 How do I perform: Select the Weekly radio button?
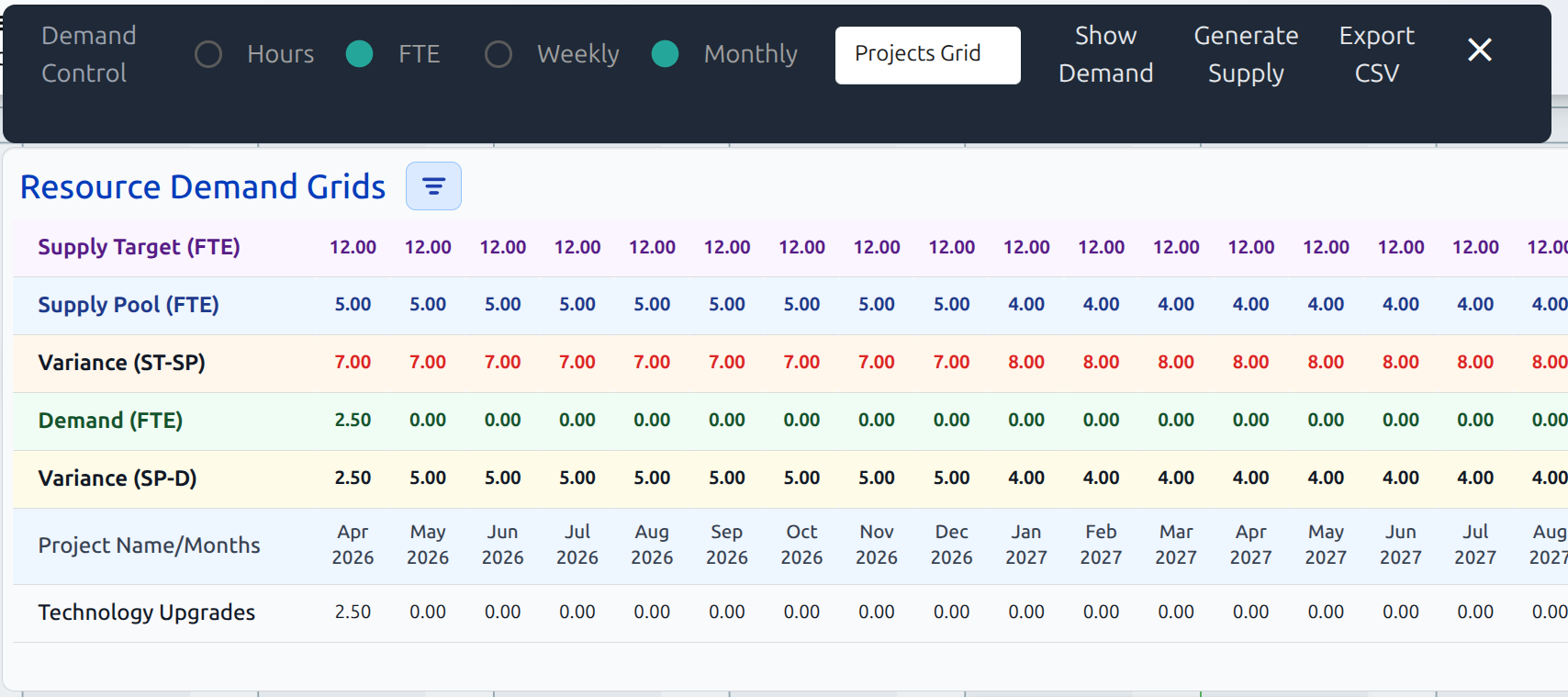click(498, 54)
